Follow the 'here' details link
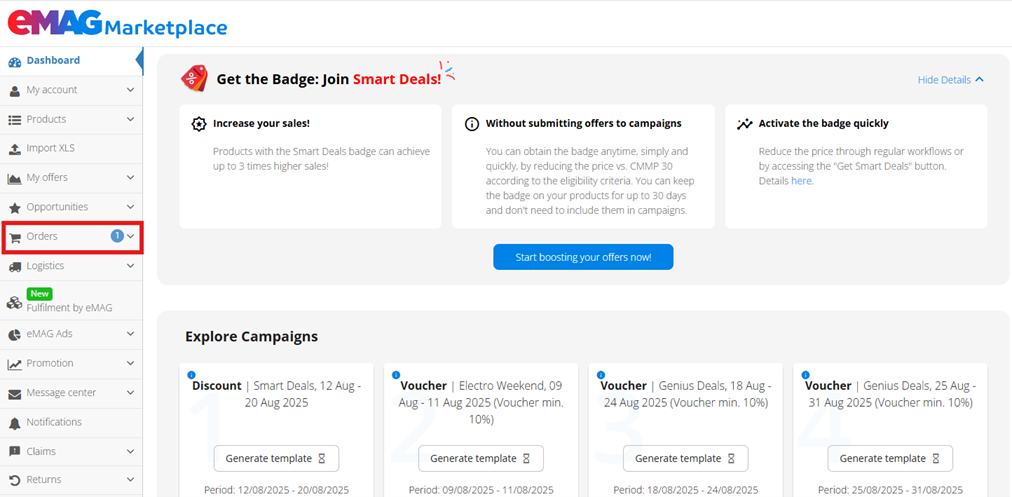The image size is (1012, 497). 801,181
